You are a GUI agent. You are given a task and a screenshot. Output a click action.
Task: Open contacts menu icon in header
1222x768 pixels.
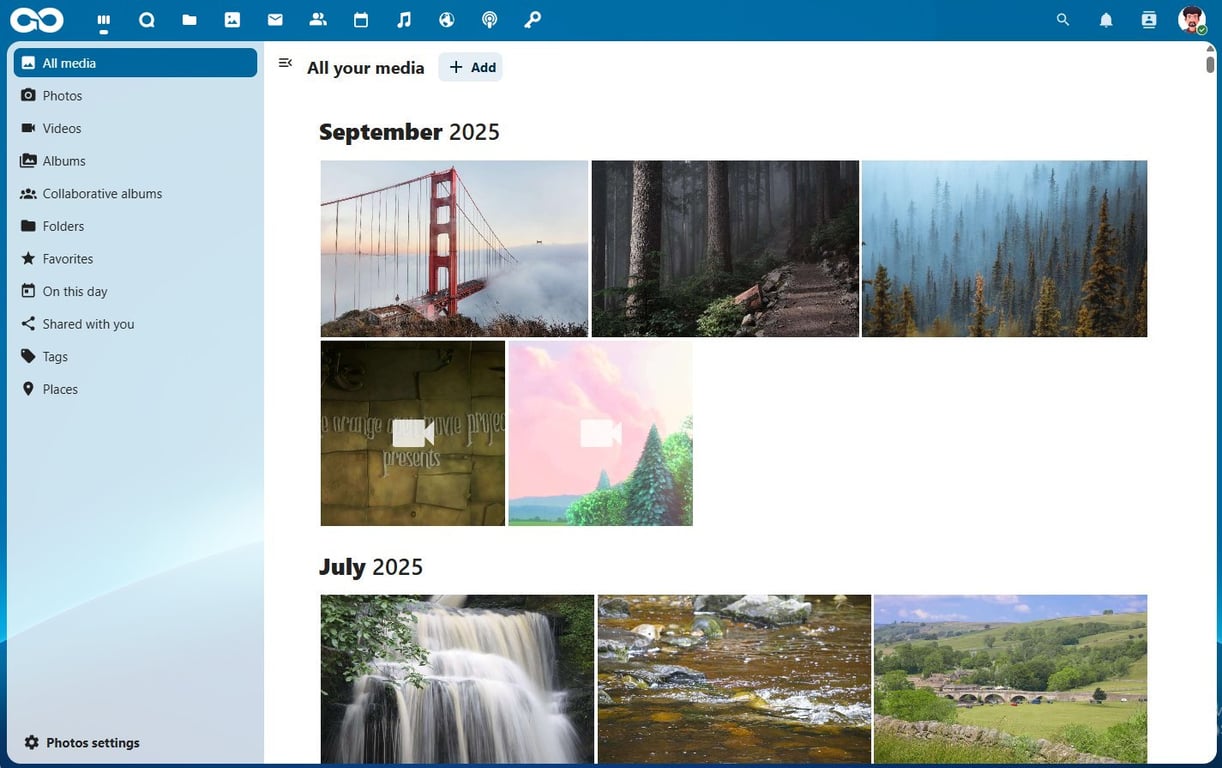1149,20
